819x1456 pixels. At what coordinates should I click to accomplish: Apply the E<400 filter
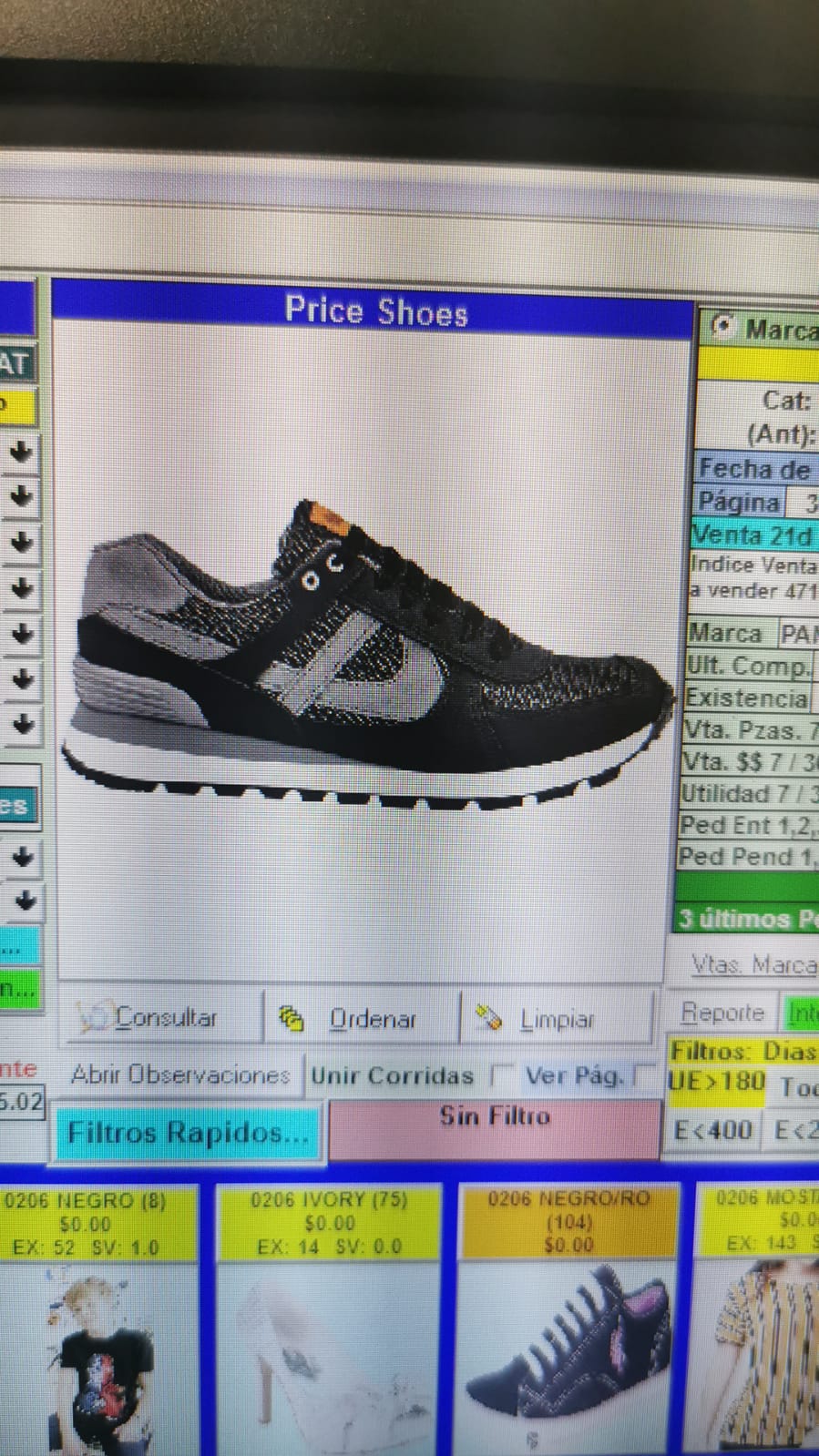(x=713, y=1130)
